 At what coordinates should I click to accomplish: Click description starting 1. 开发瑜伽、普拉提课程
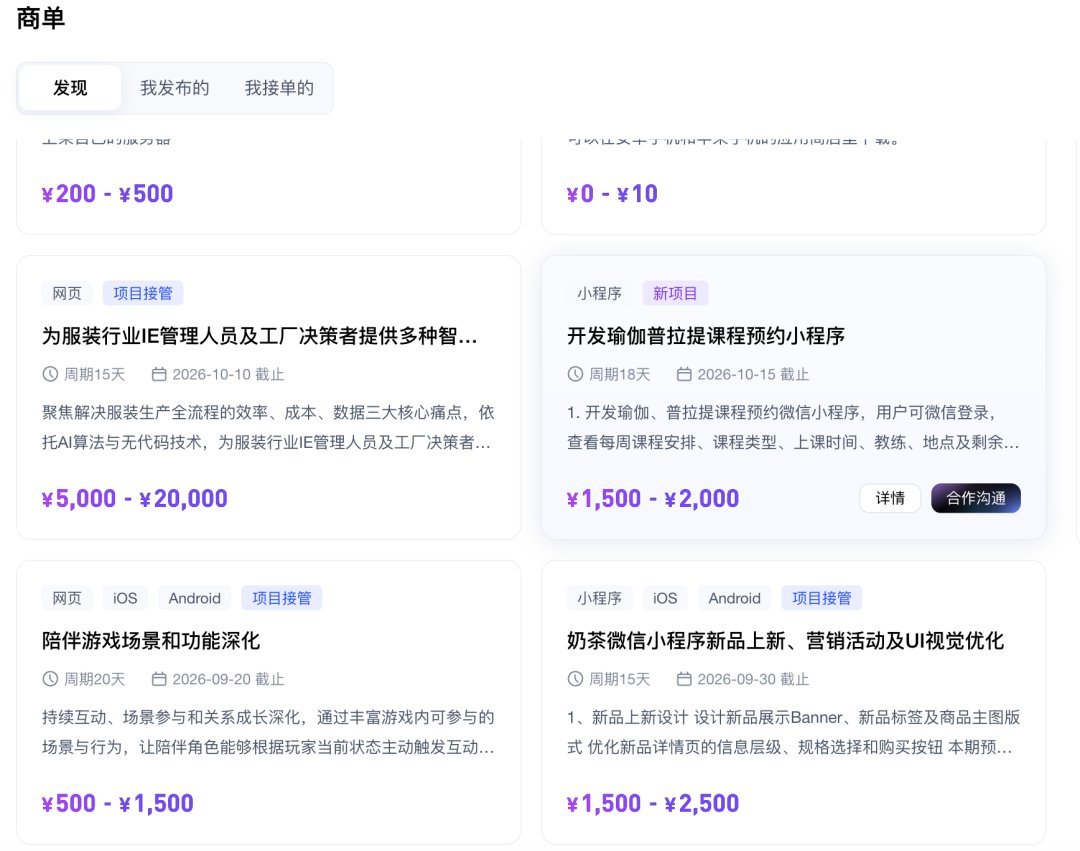point(793,428)
